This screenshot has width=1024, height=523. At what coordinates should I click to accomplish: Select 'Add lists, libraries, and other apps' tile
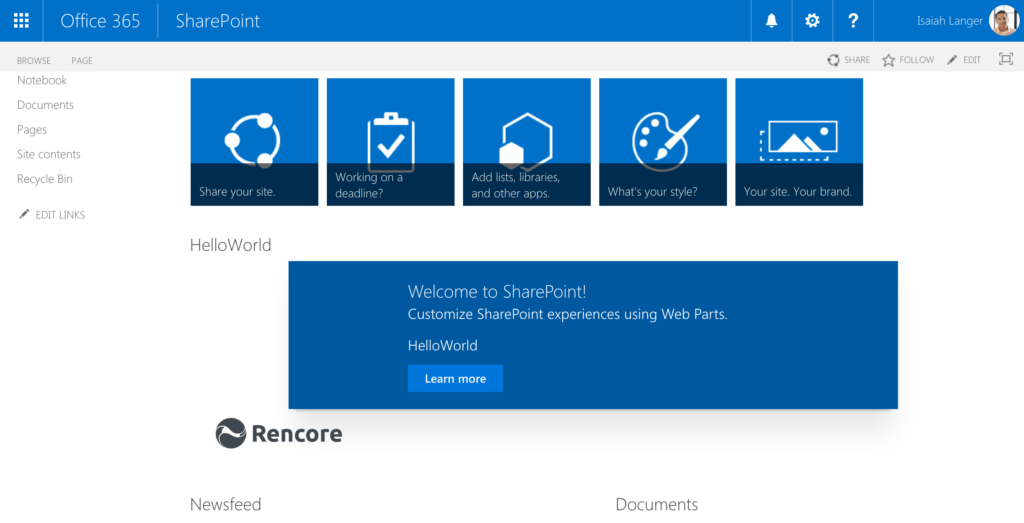526,142
